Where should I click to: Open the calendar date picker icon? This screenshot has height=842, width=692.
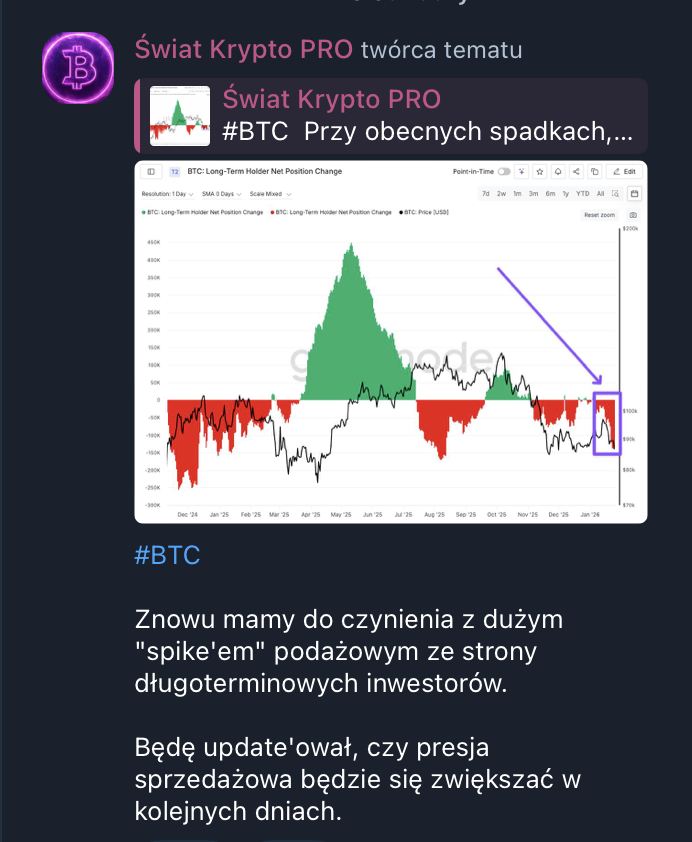coord(634,194)
